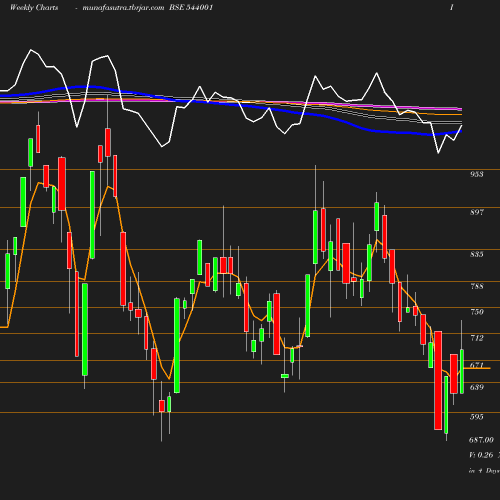Click the munafasutra.tbrjar.com site label
Image resolution: width=500 pixels, height=500 pixels.
tap(123, 8)
